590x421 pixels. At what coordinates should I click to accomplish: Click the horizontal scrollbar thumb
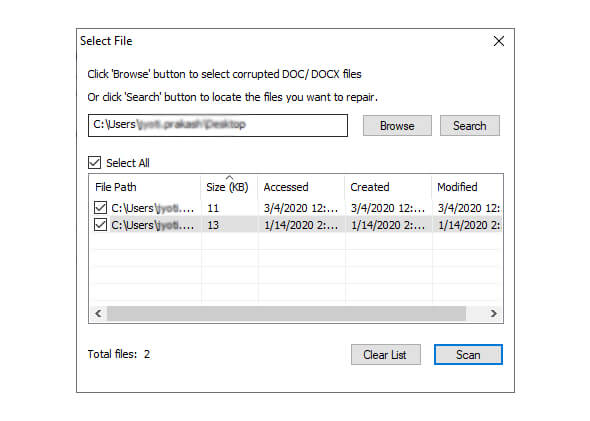[x=286, y=313]
